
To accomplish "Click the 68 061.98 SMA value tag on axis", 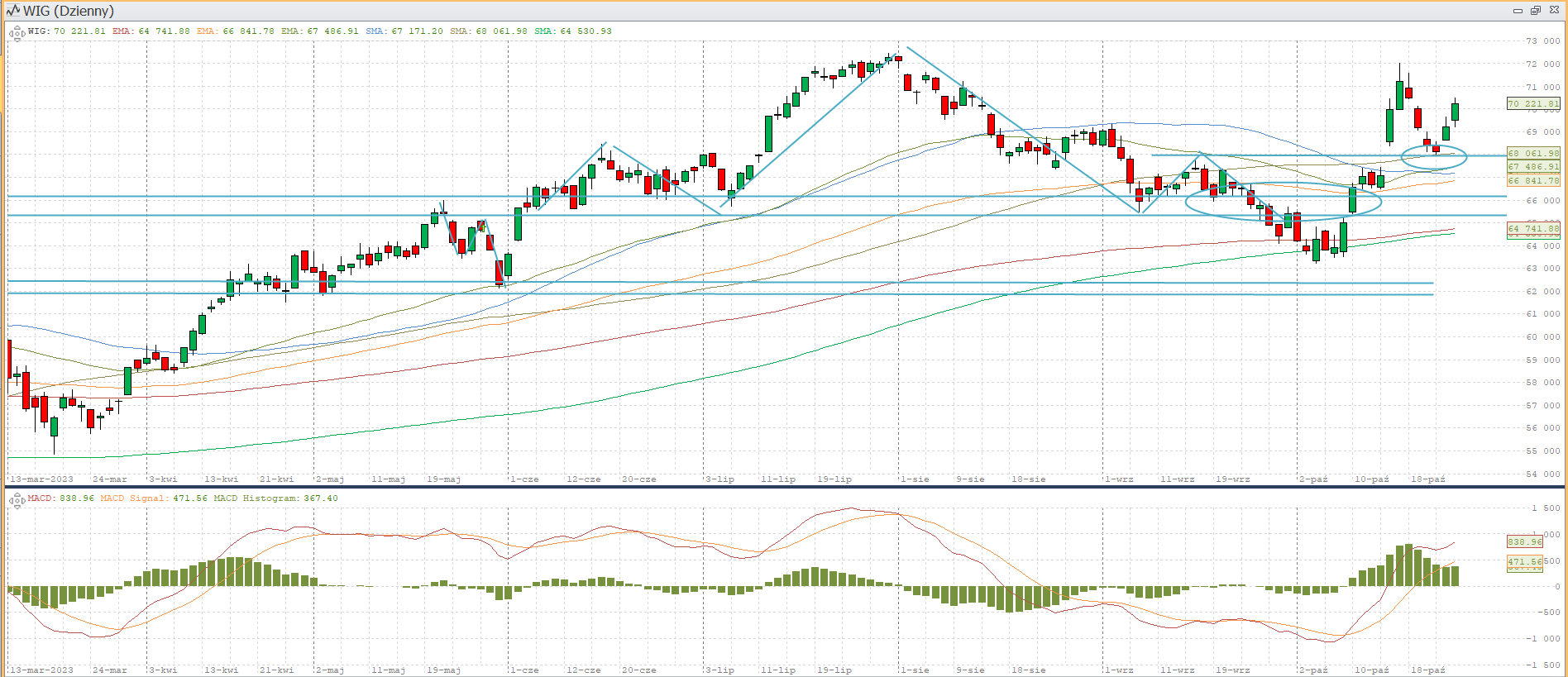I will pos(1532,154).
